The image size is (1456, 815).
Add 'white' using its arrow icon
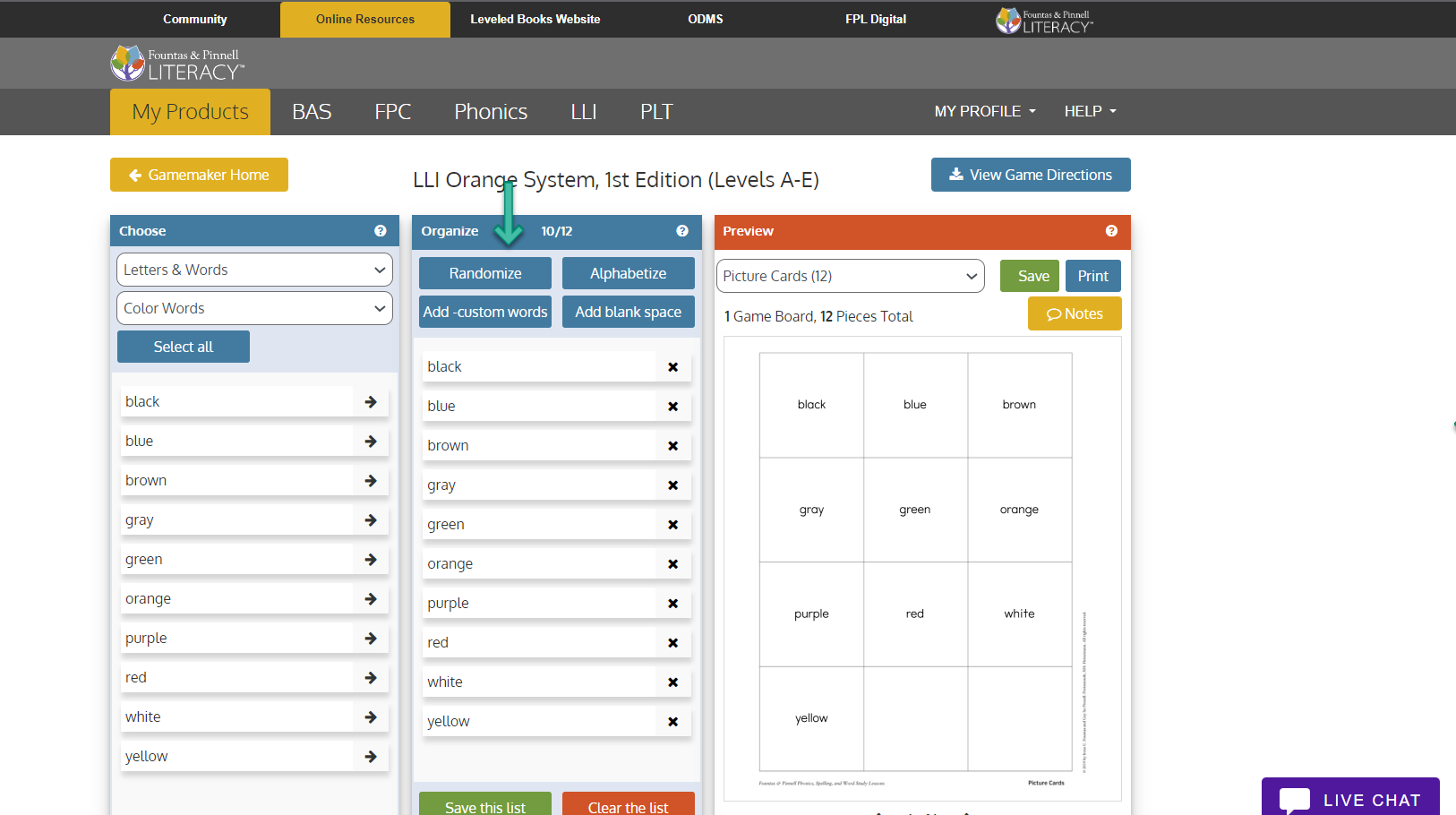370,716
